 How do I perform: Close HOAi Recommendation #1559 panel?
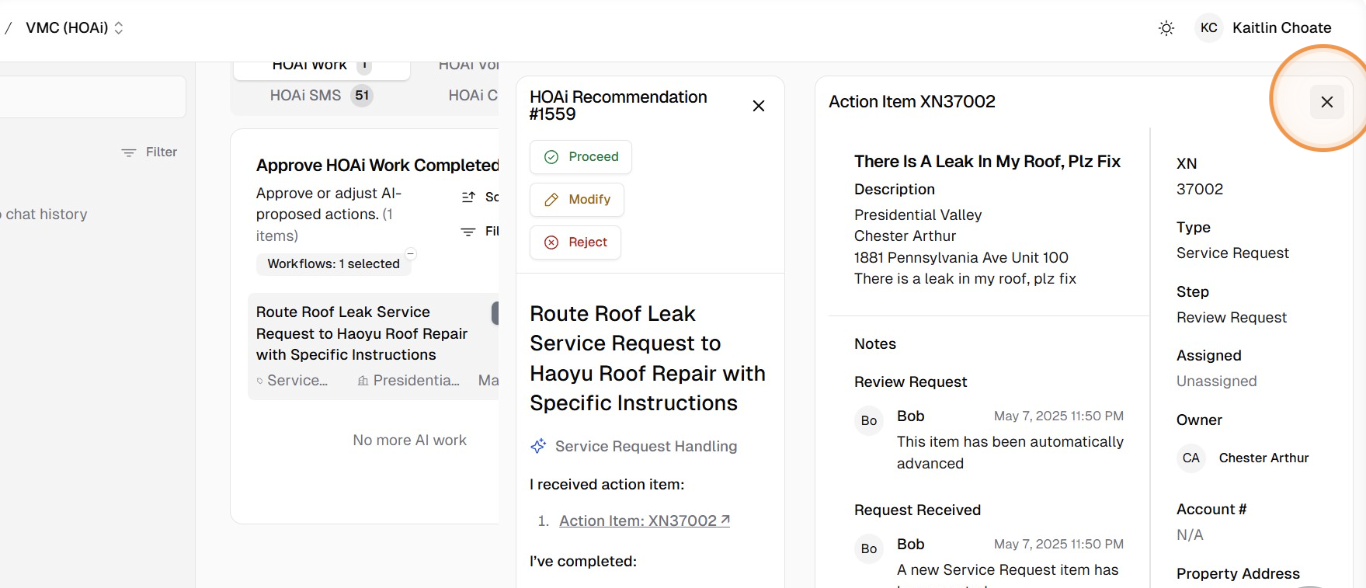pos(758,106)
